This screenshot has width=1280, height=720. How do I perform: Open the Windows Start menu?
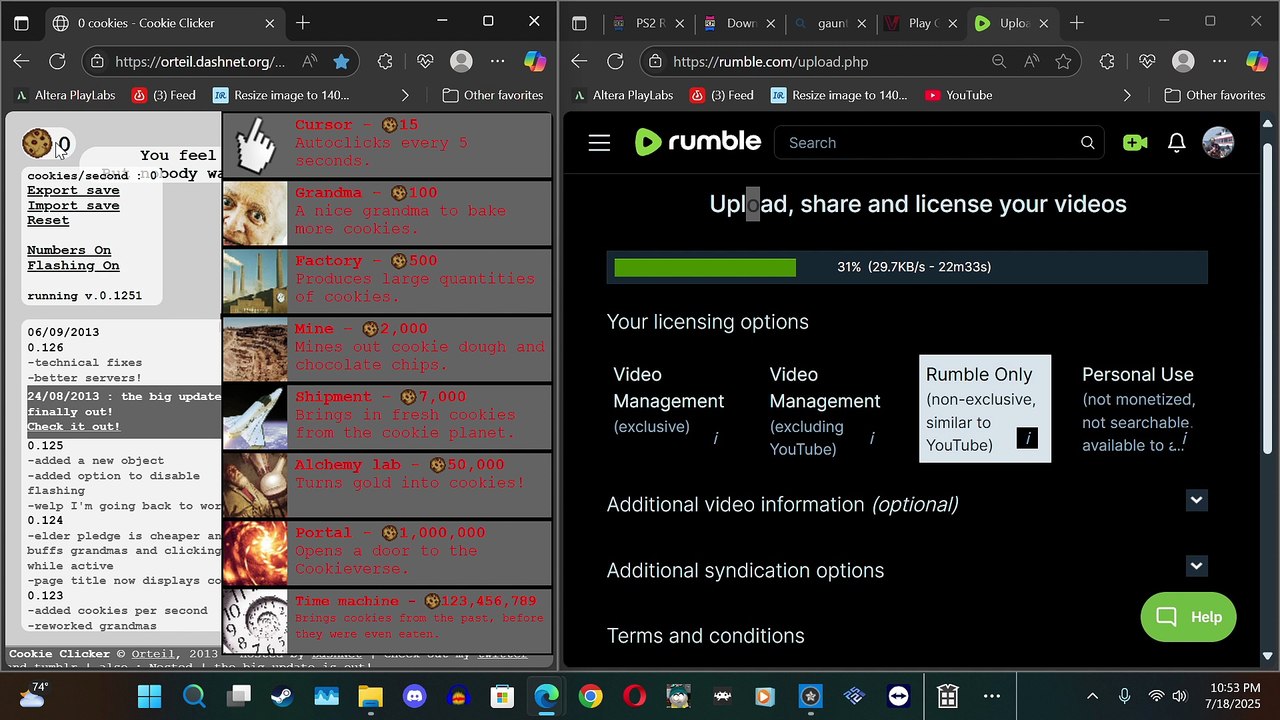point(149,696)
